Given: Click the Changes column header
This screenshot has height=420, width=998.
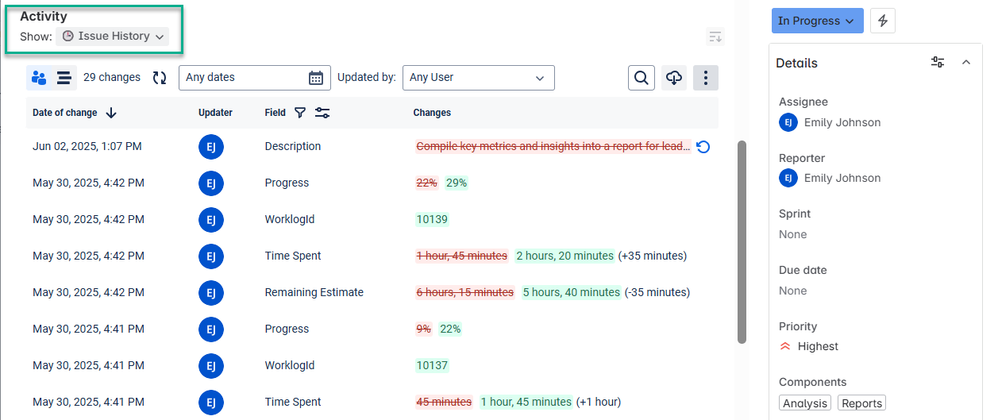Looking at the screenshot, I should click(x=432, y=113).
